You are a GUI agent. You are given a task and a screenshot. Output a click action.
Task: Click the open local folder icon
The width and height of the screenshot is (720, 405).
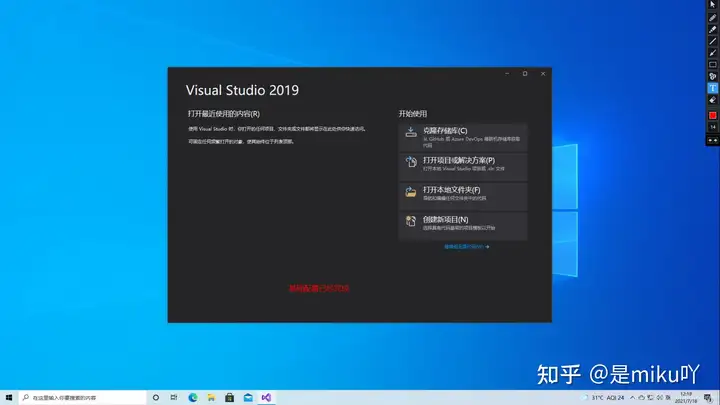pos(411,191)
